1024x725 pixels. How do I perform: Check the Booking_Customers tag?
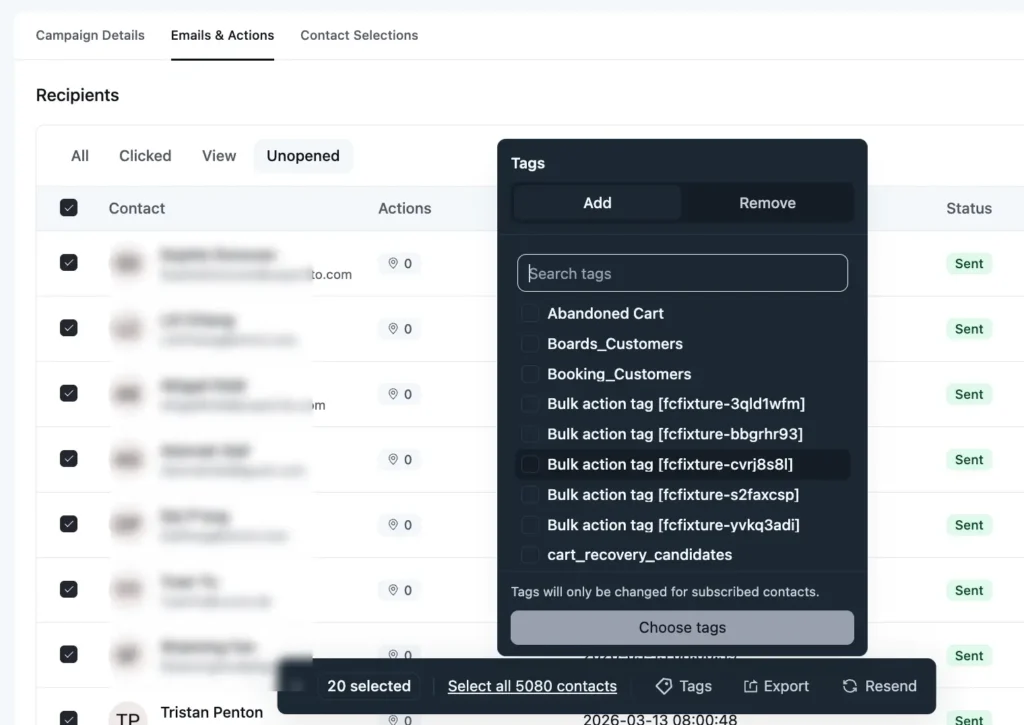530,374
